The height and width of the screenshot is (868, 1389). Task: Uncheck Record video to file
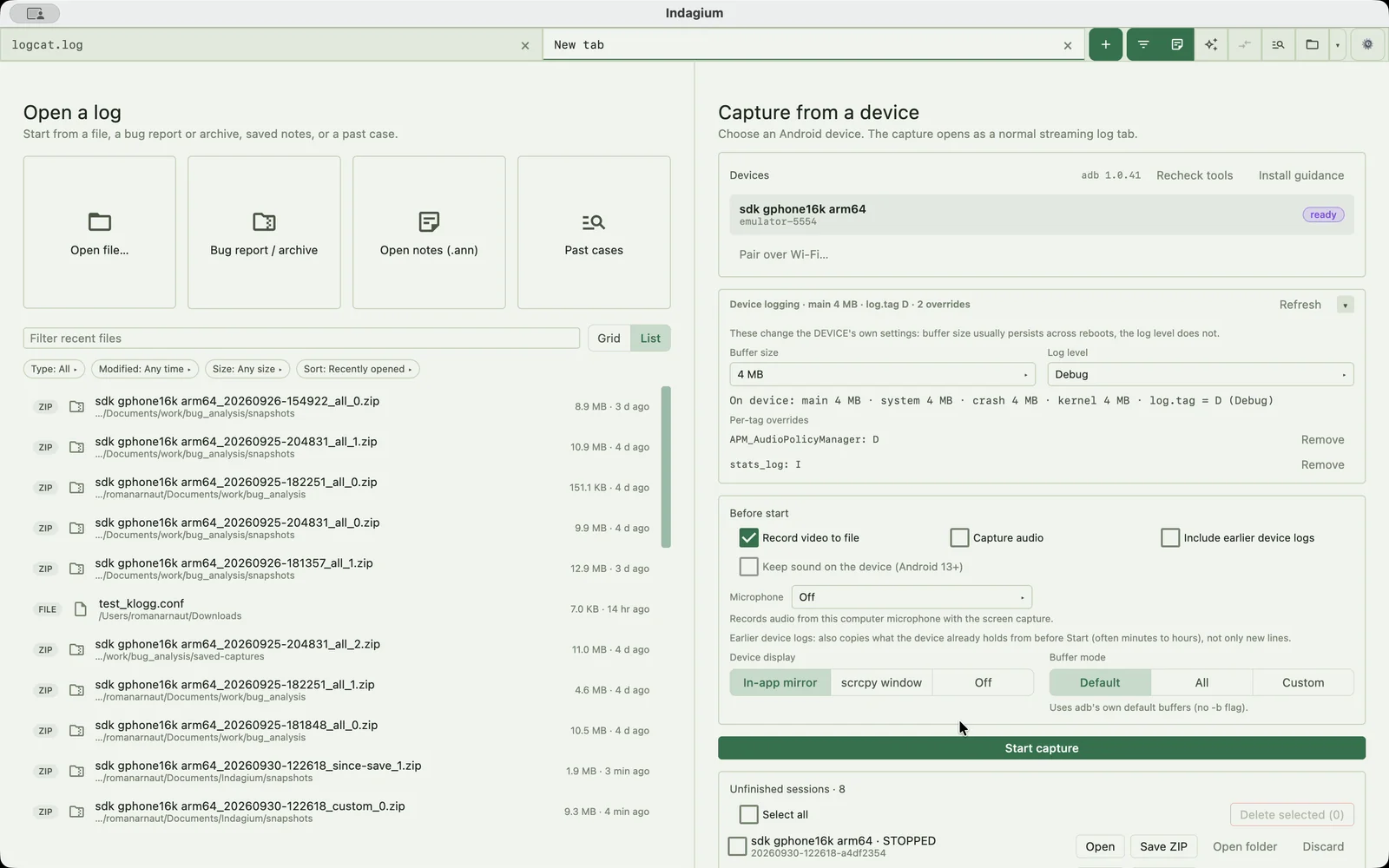click(748, 538)
